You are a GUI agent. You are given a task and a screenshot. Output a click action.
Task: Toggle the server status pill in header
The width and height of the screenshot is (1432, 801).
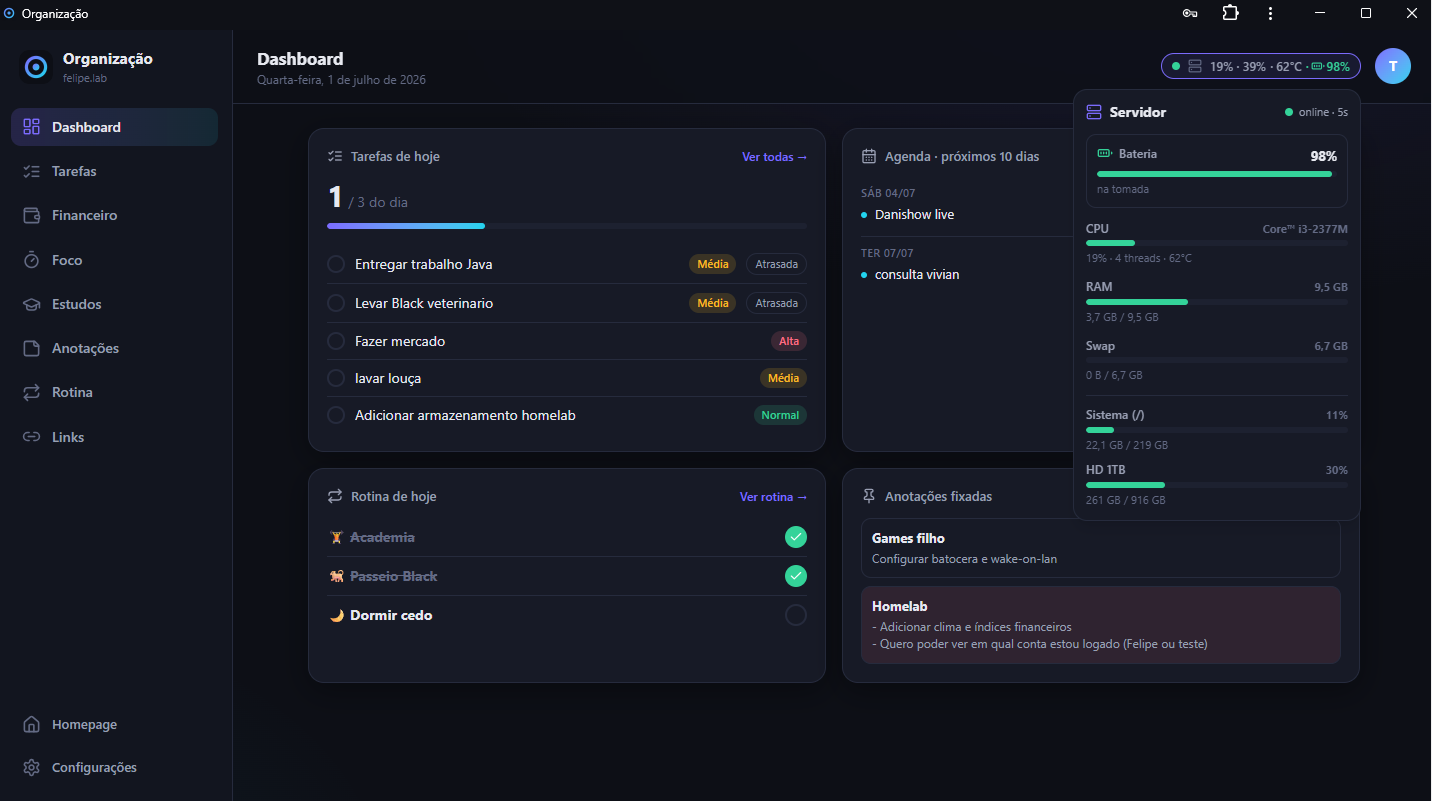pyautogui.click(x=1261, y=66)
